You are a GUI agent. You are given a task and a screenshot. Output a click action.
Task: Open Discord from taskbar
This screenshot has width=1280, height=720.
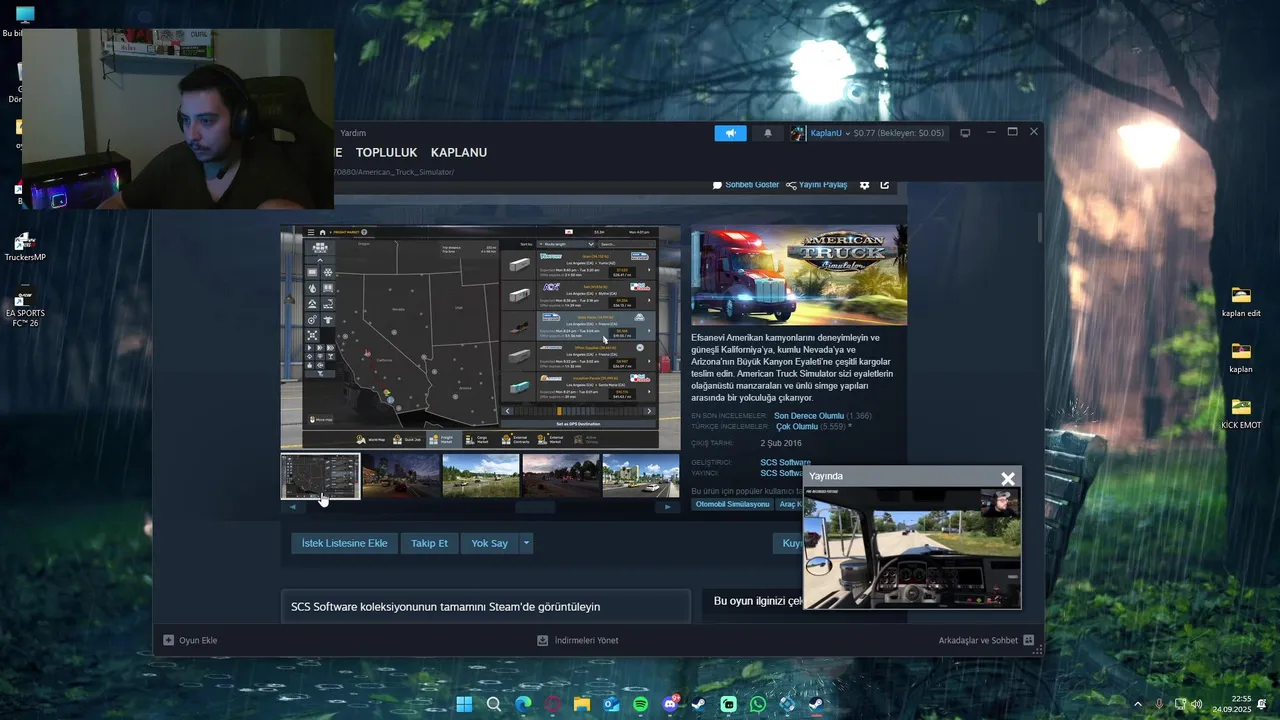coord(670,704)
